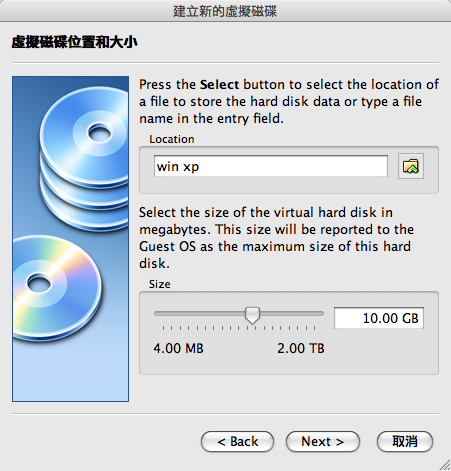Click the Location group label
The width and height of the screenshot is (451, 471).
pyautogui.click(x=172, y=139)
